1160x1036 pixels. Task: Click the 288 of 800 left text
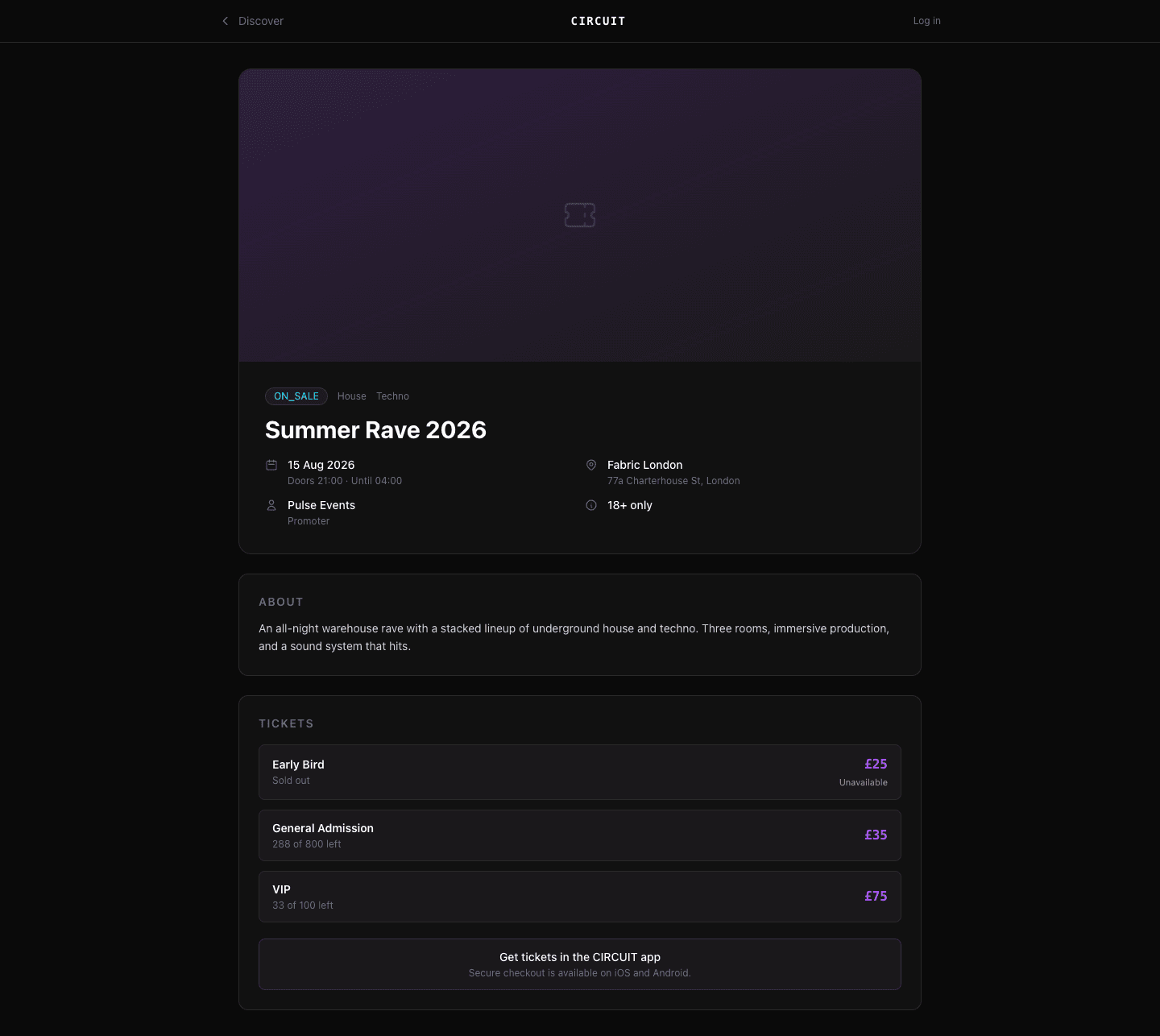[307, 844]
